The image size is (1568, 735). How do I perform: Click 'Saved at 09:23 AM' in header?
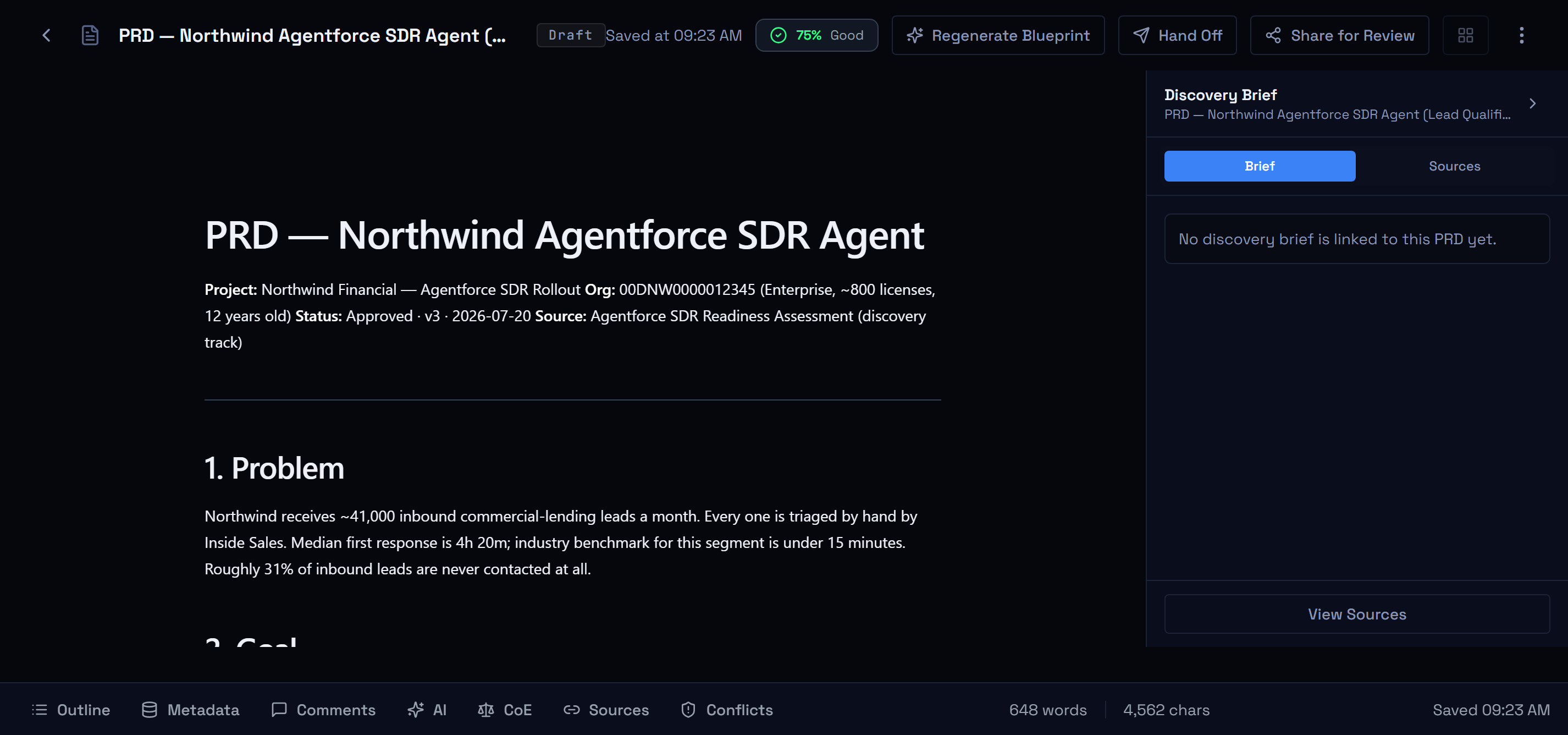click(x=673, y=35)
